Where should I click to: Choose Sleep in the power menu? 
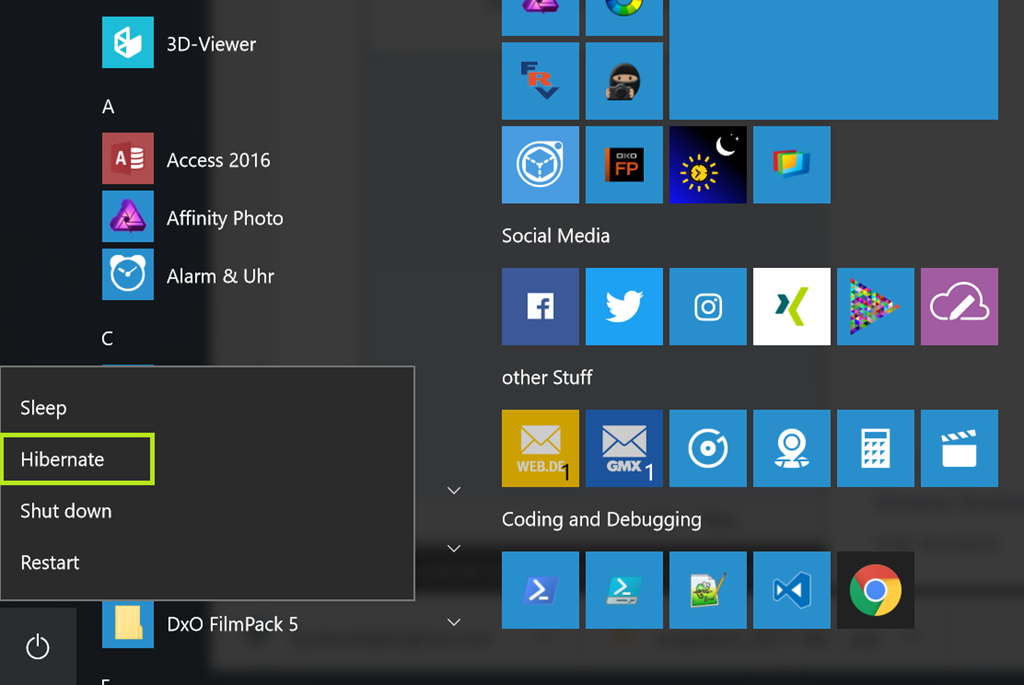[x=44, y=408]
